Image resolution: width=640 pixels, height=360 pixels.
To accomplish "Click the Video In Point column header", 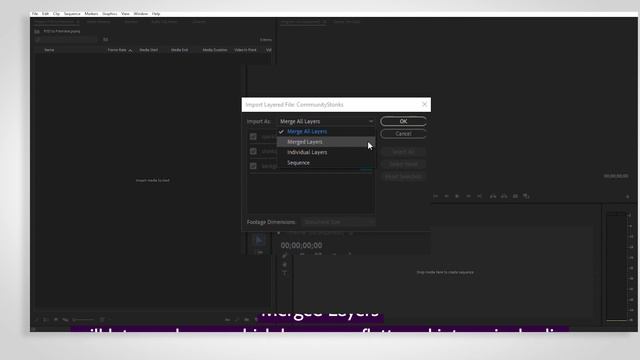I will 245,50.
